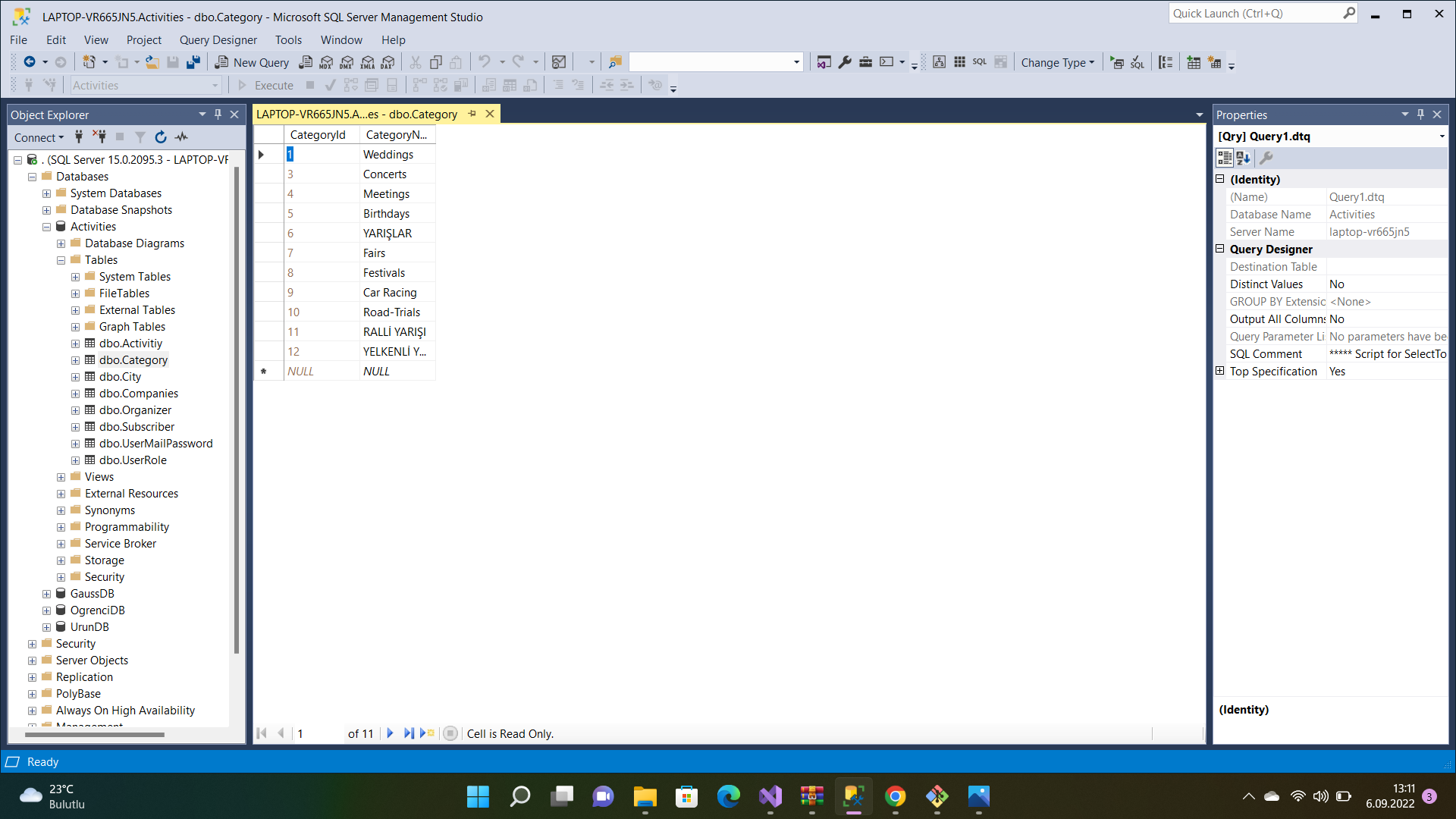Image resolution: width=1456 pixels, height=819 pixels.
Task: Open the Query Designer menu
Action: pyautogui.click(x=218, y=39)
